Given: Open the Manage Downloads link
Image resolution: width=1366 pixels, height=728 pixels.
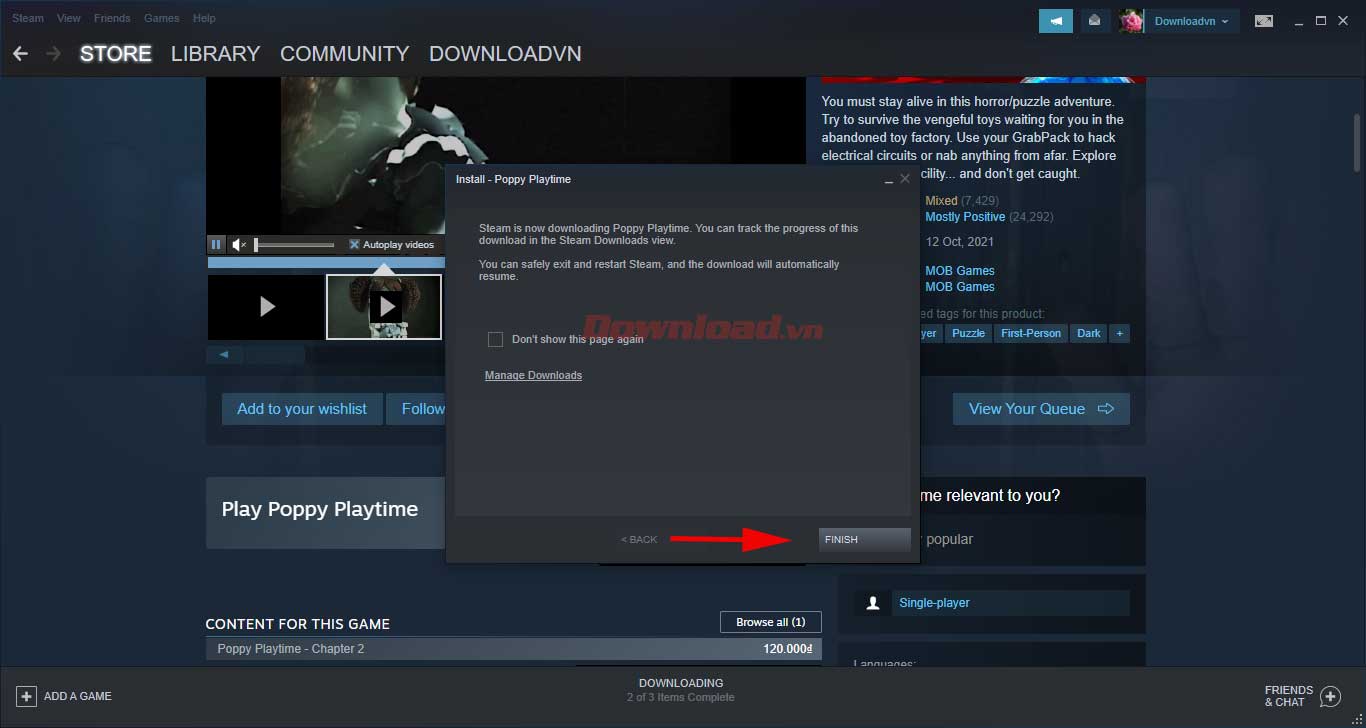Looking at the screenshot, I should click(x=533, y=376).
